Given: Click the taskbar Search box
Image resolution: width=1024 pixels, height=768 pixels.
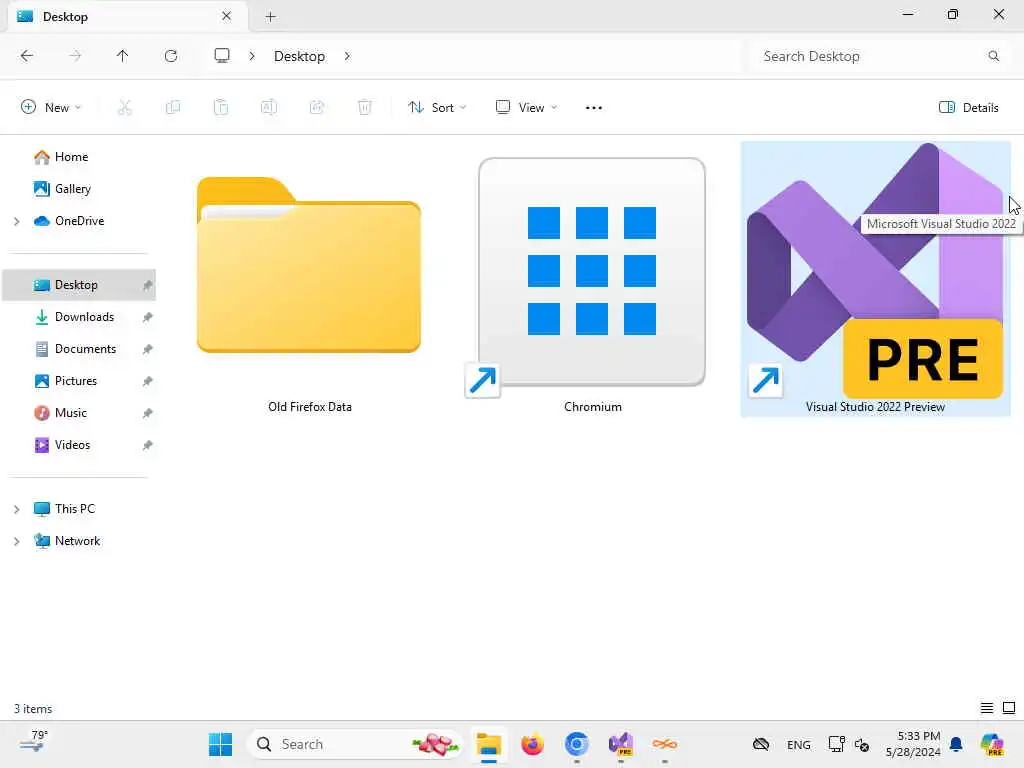Looking at the screenshot, I should coord(355,744).
